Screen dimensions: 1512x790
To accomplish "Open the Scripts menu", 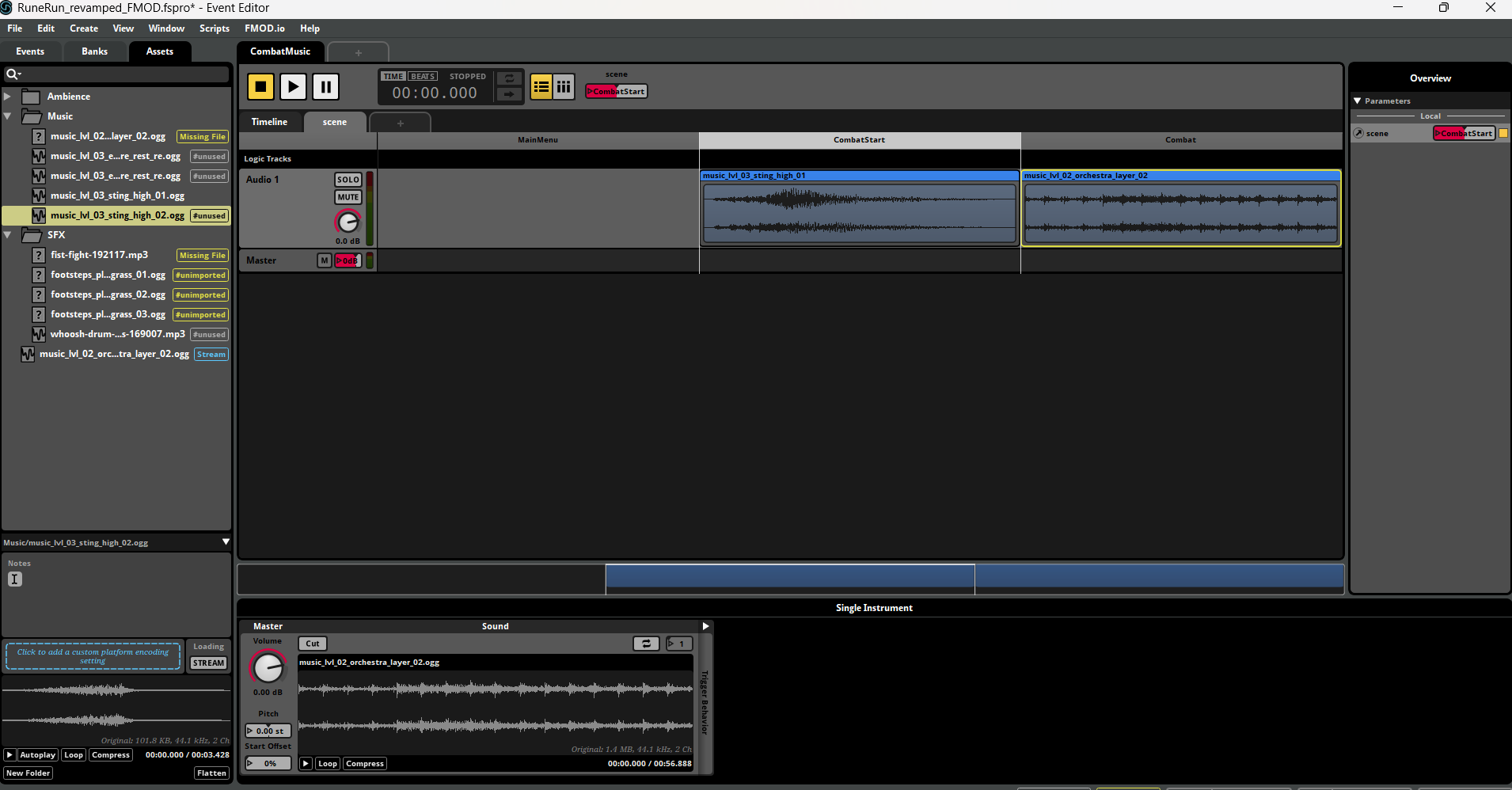I will [x=214, y=28].
